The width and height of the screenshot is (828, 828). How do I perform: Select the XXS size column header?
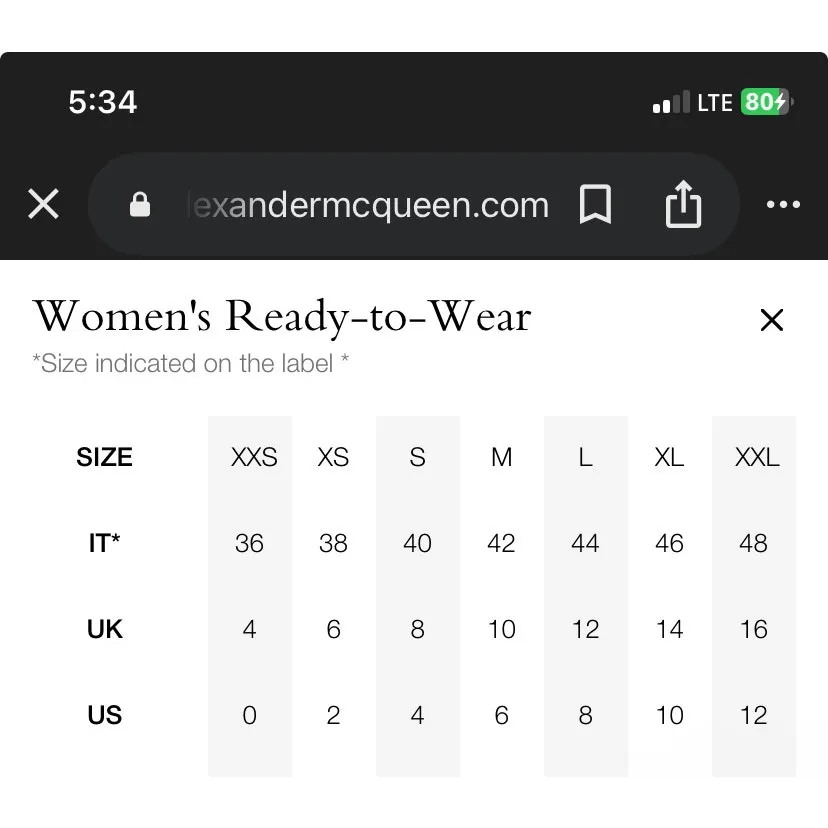[254, 458]
